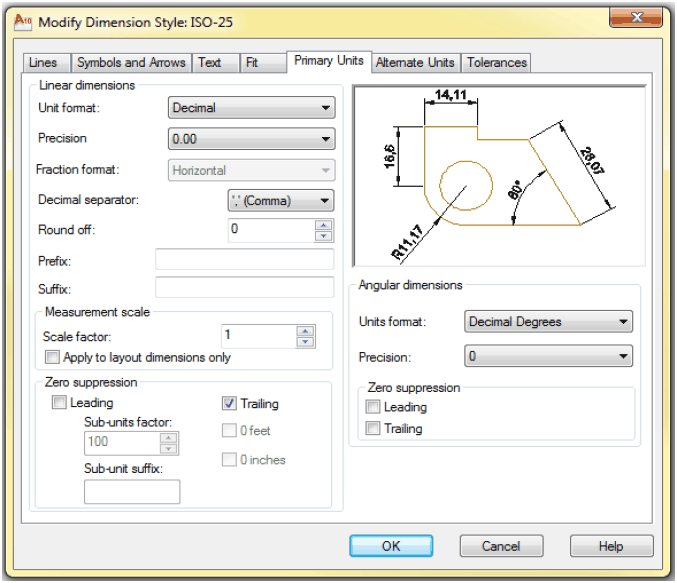Screen dimensions: 677x583
Task: Open angular Units format Decimal Degrees dropdown
Action: tap(549, 322)
